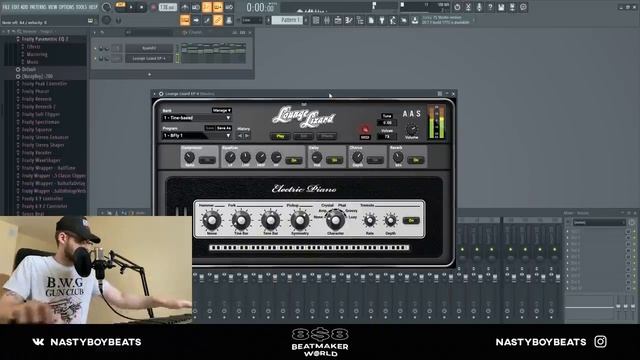Open the channel rack window icon
The width and height of the screenshot is (640, 360).
click(338, 20)
